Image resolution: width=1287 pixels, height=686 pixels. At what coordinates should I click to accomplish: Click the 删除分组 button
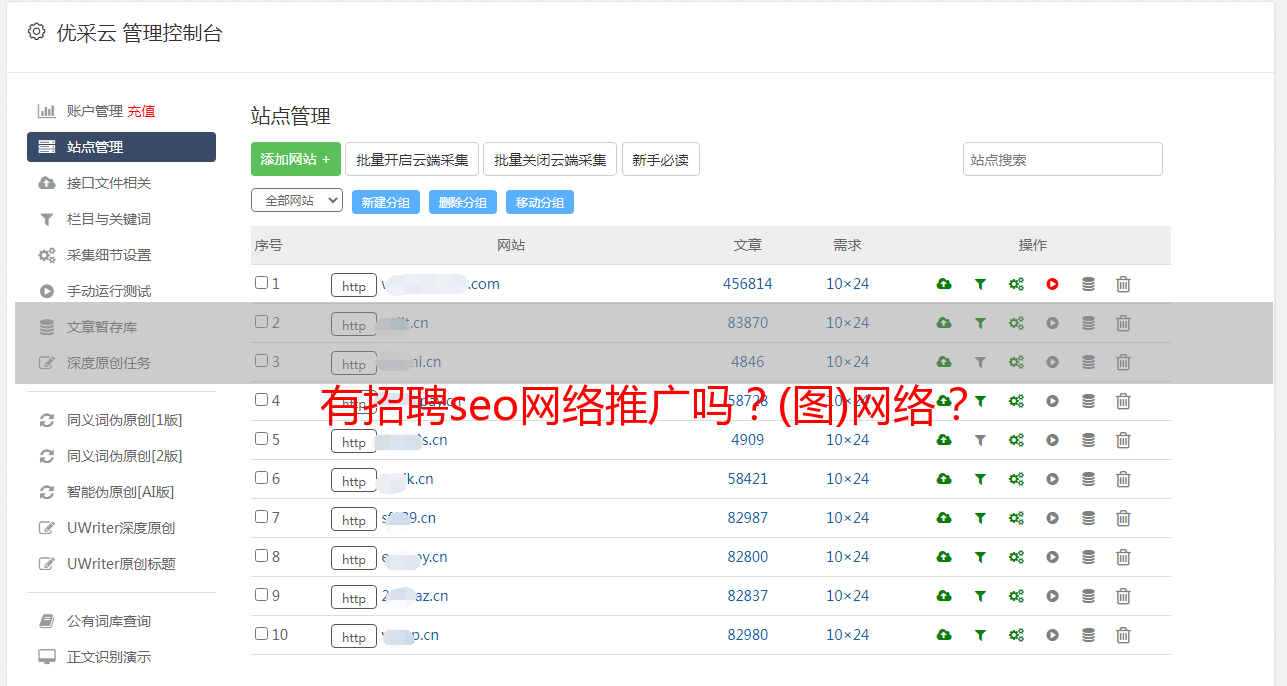tap(463, 202)
